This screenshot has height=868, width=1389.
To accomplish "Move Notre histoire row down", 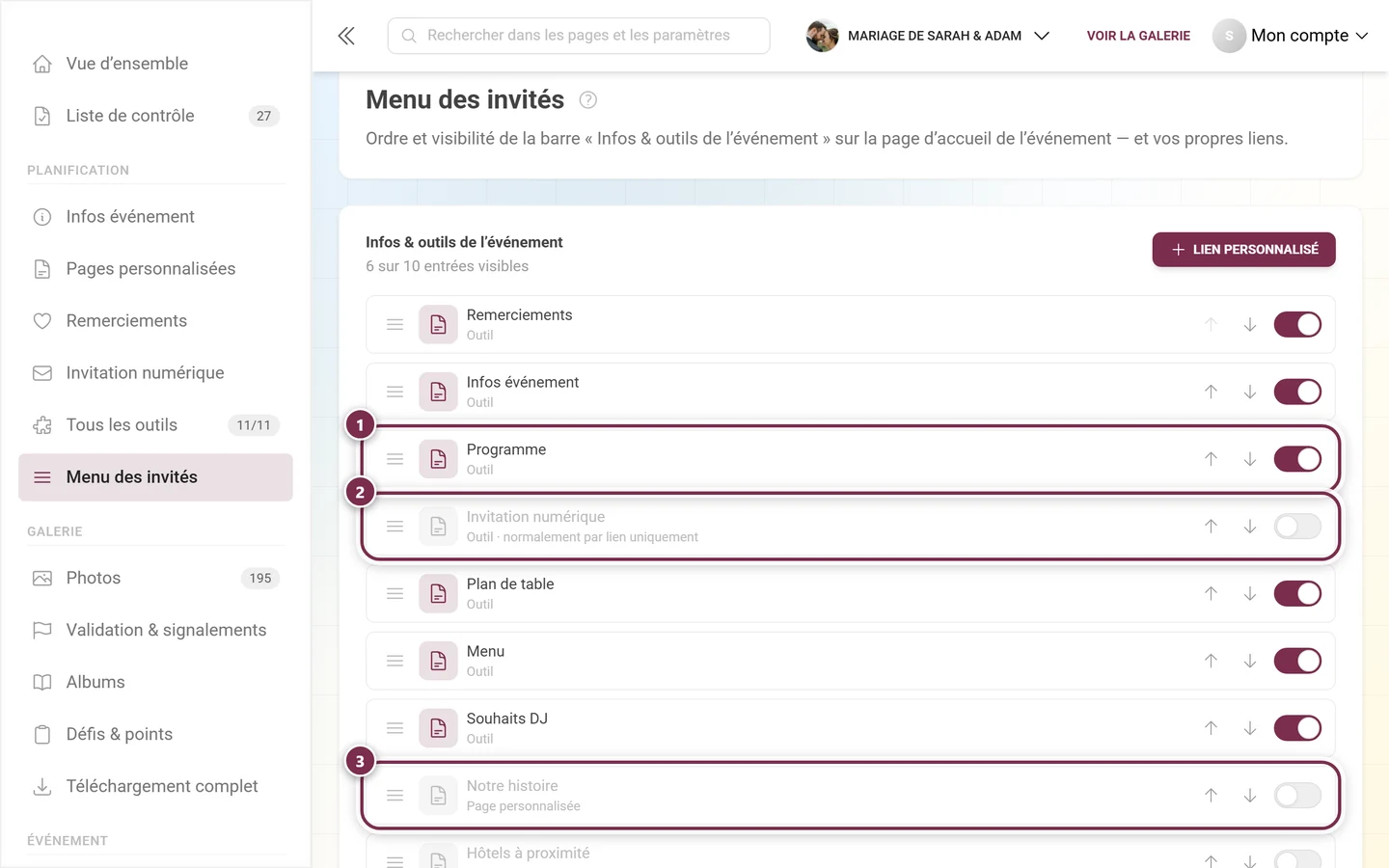I will point(1249,796).
